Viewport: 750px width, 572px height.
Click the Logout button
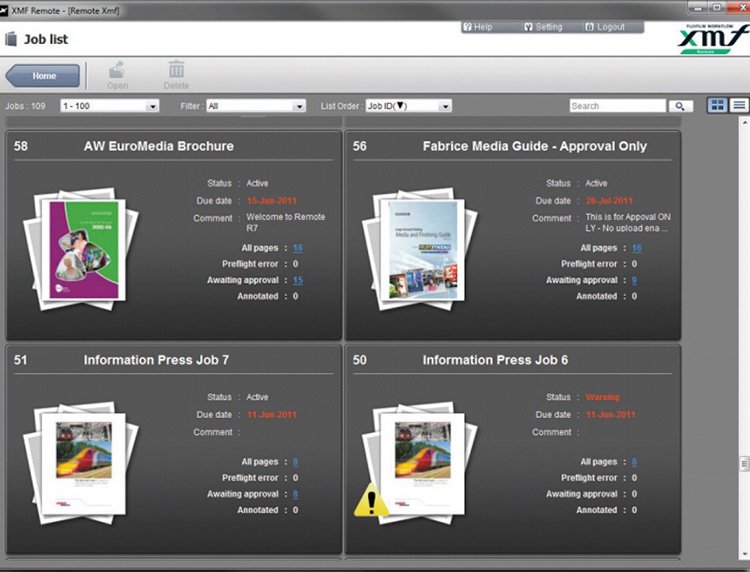tap(605, 27)
